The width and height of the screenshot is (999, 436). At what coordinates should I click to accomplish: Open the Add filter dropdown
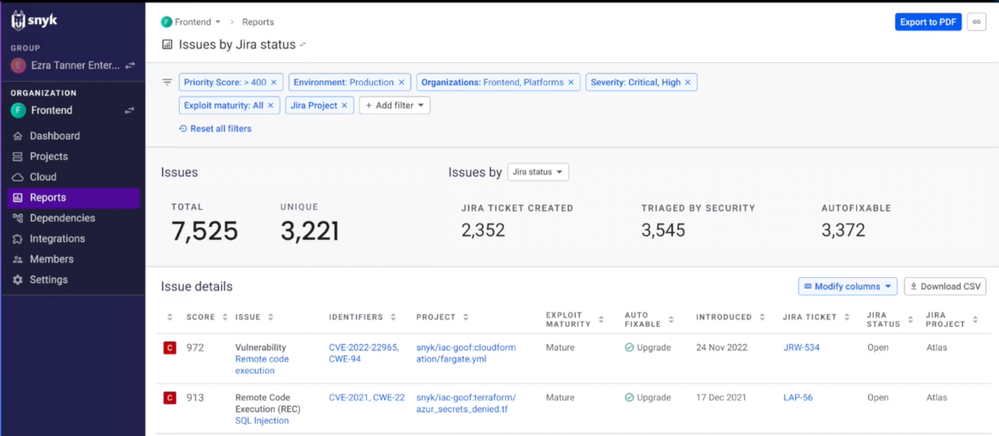395,105
